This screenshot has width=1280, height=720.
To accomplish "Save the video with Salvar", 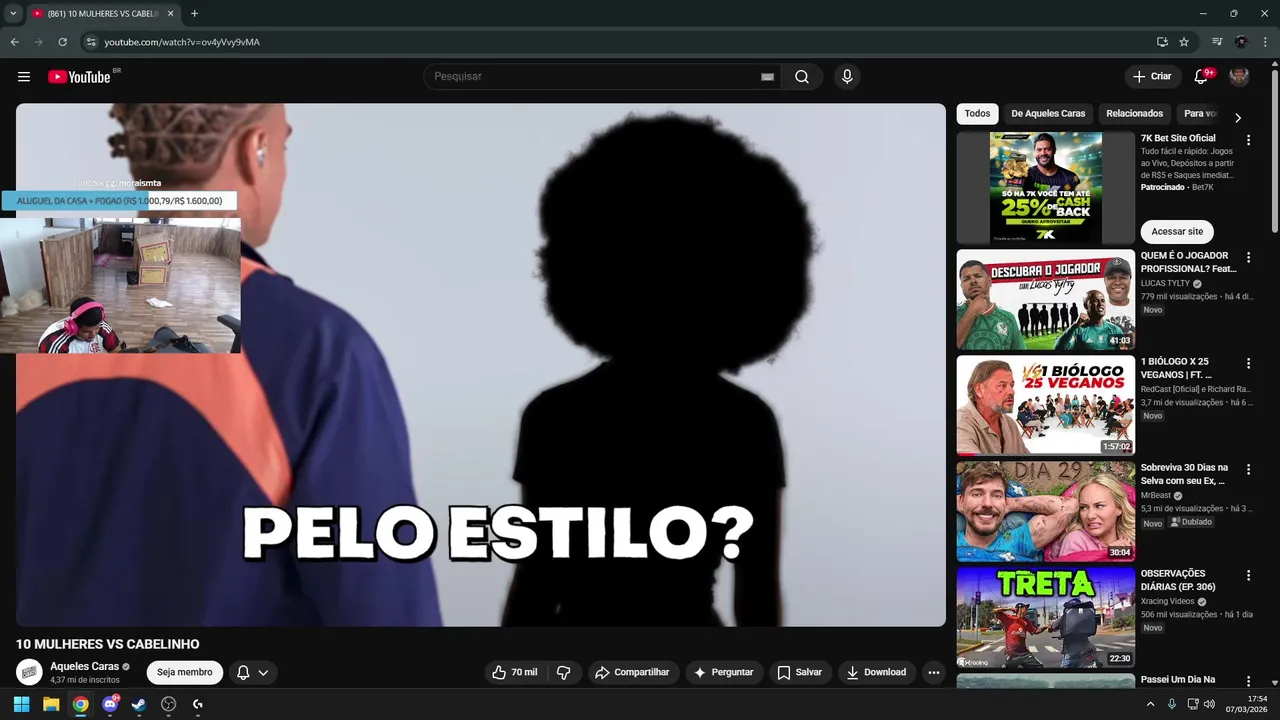I will (x=800, y=673).
